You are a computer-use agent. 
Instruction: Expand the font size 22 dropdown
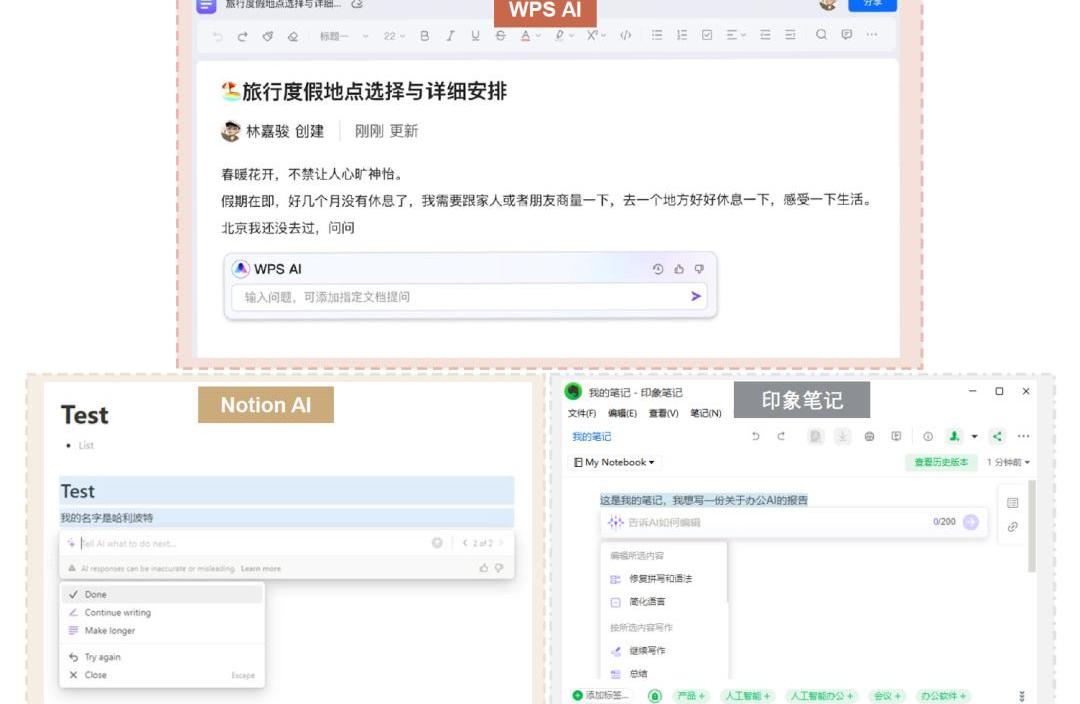395,35
